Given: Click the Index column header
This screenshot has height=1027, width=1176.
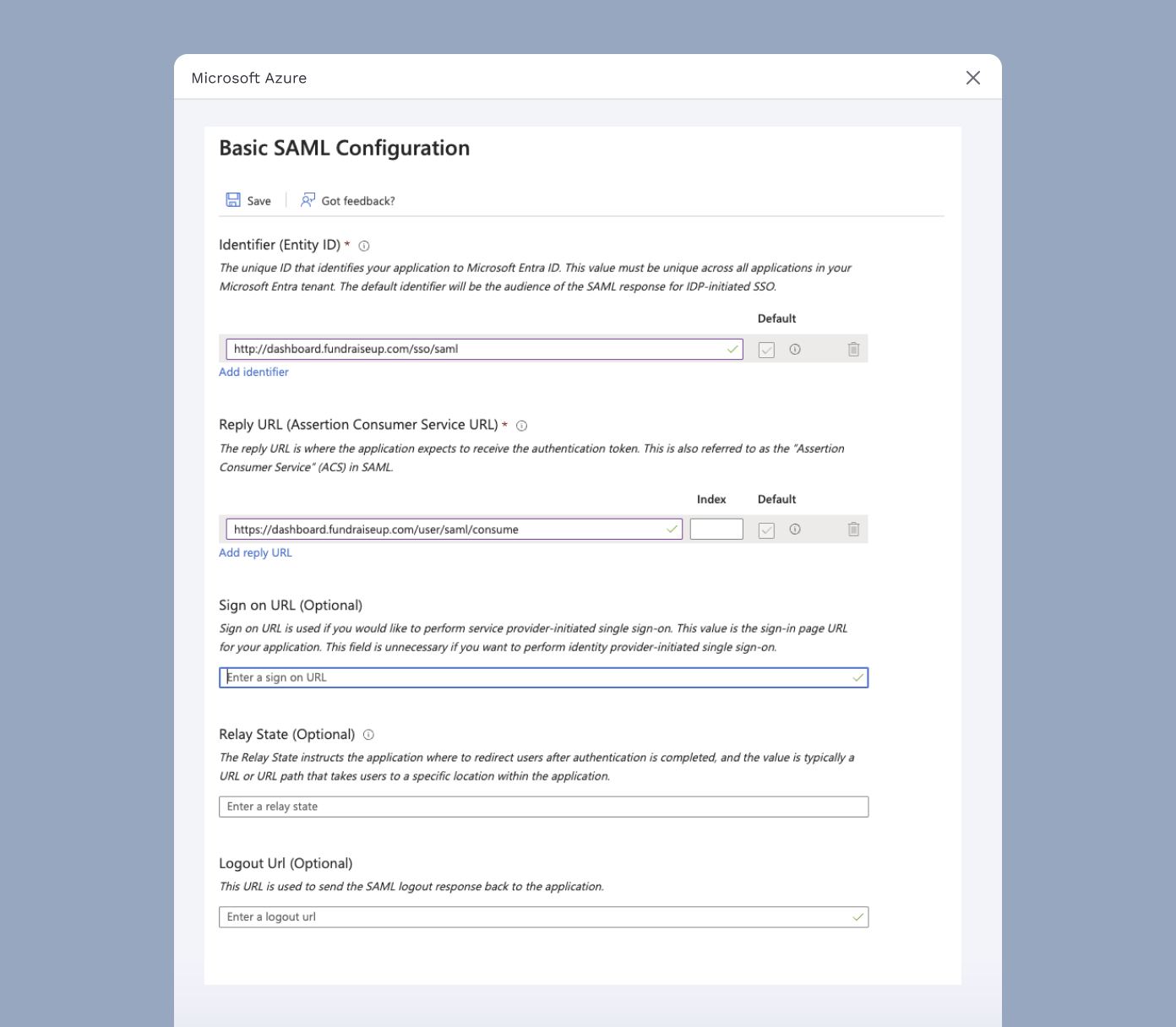Looking at the screenshot, I should coord(711,499).
